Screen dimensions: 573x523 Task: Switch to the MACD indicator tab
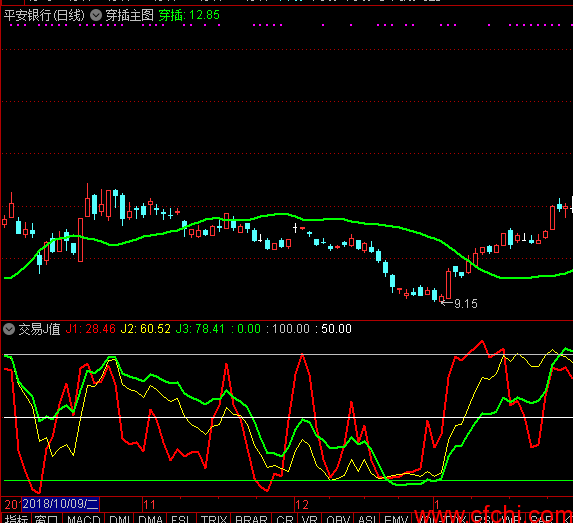pos(84,519)
